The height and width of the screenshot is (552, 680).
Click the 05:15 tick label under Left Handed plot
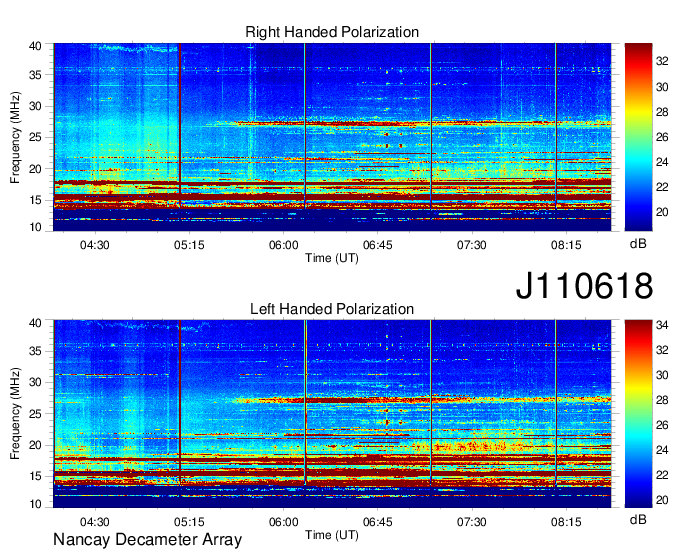click(189, 522)
